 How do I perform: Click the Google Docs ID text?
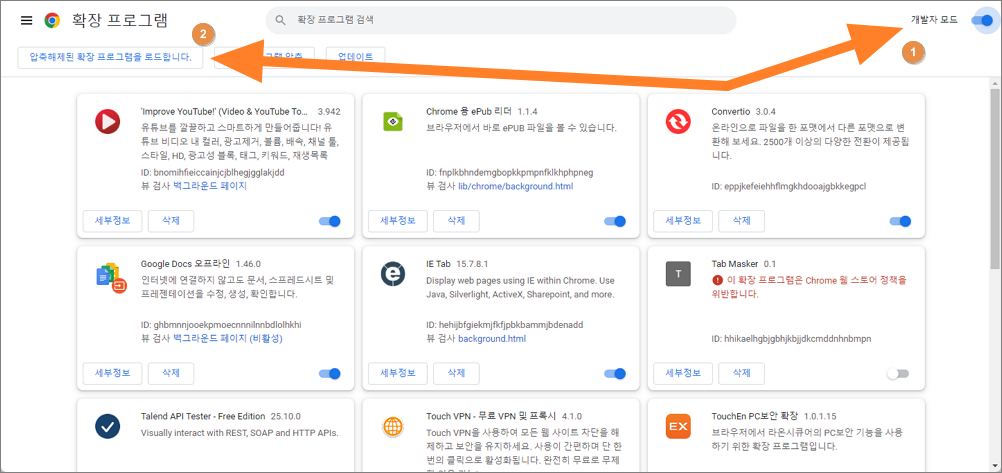pyautogui.click(x=220, y=325)
